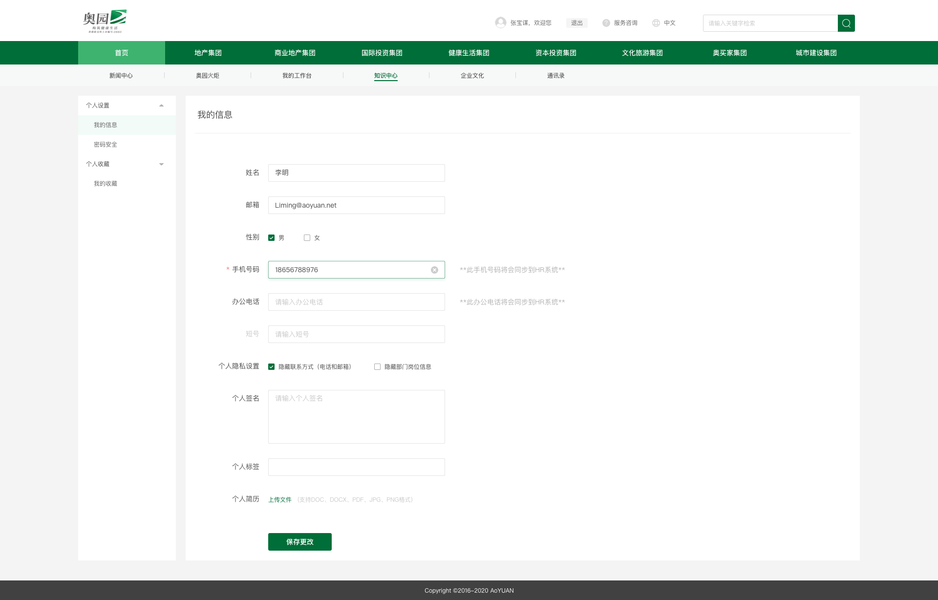Image resolution: width=938 pixels, height=600 pixels.
Task: Click the 办公电话 input field
Action: pos(357,301)
